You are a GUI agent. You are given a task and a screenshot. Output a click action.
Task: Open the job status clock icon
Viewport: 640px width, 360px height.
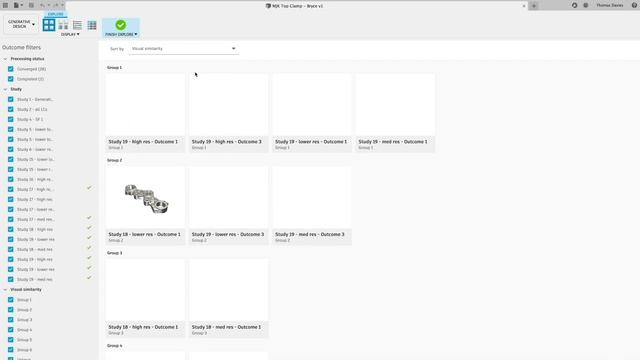point(574,5)
